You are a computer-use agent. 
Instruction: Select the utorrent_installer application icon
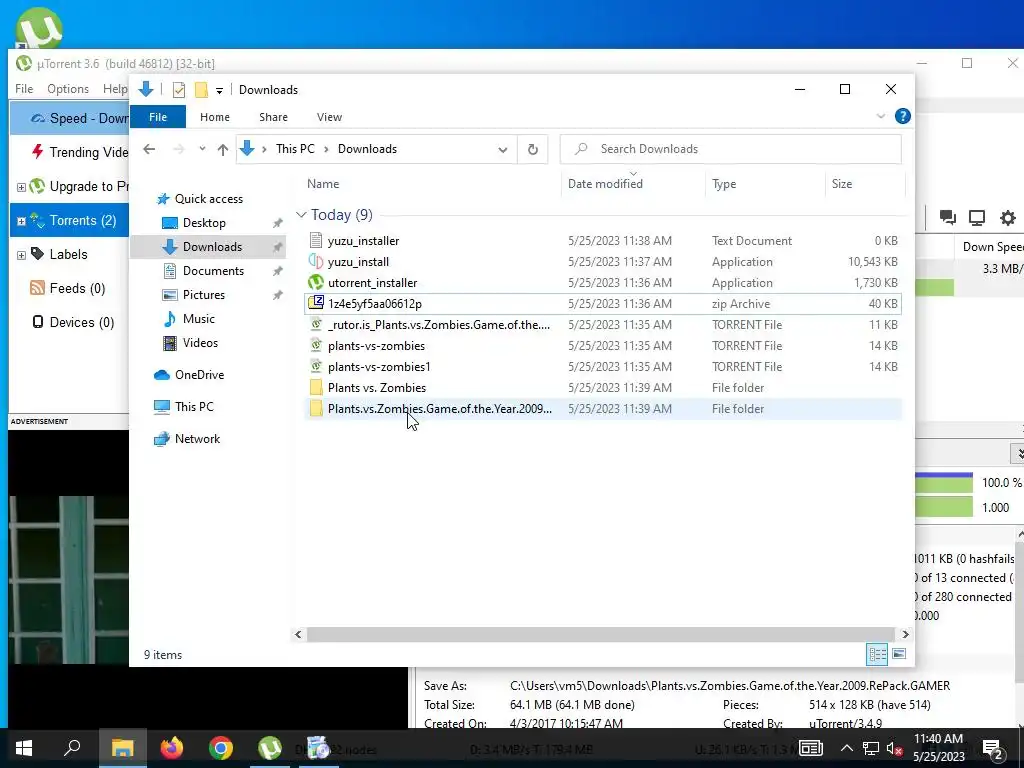point(316,283)
